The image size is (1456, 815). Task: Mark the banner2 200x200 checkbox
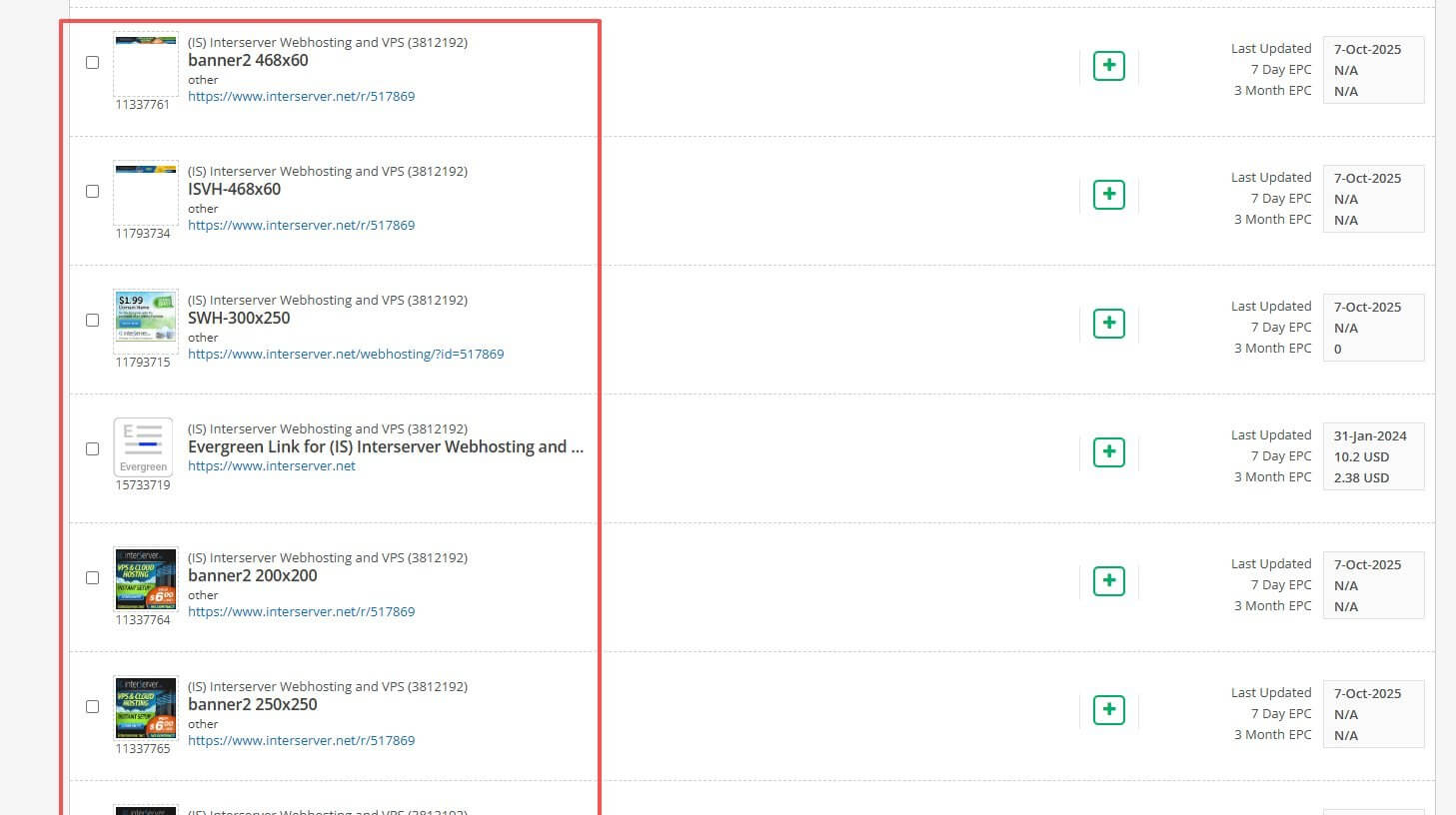(93, 577)
